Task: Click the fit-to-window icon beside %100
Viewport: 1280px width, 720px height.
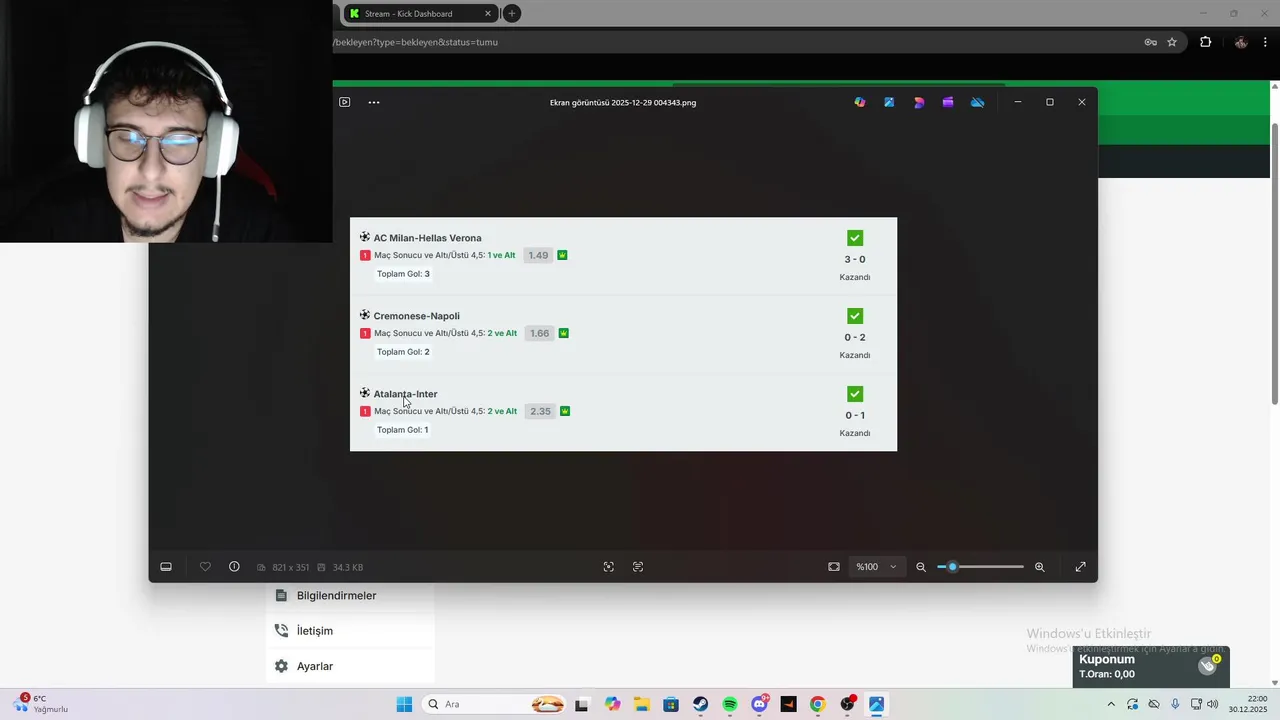Action: pos(834,567)
